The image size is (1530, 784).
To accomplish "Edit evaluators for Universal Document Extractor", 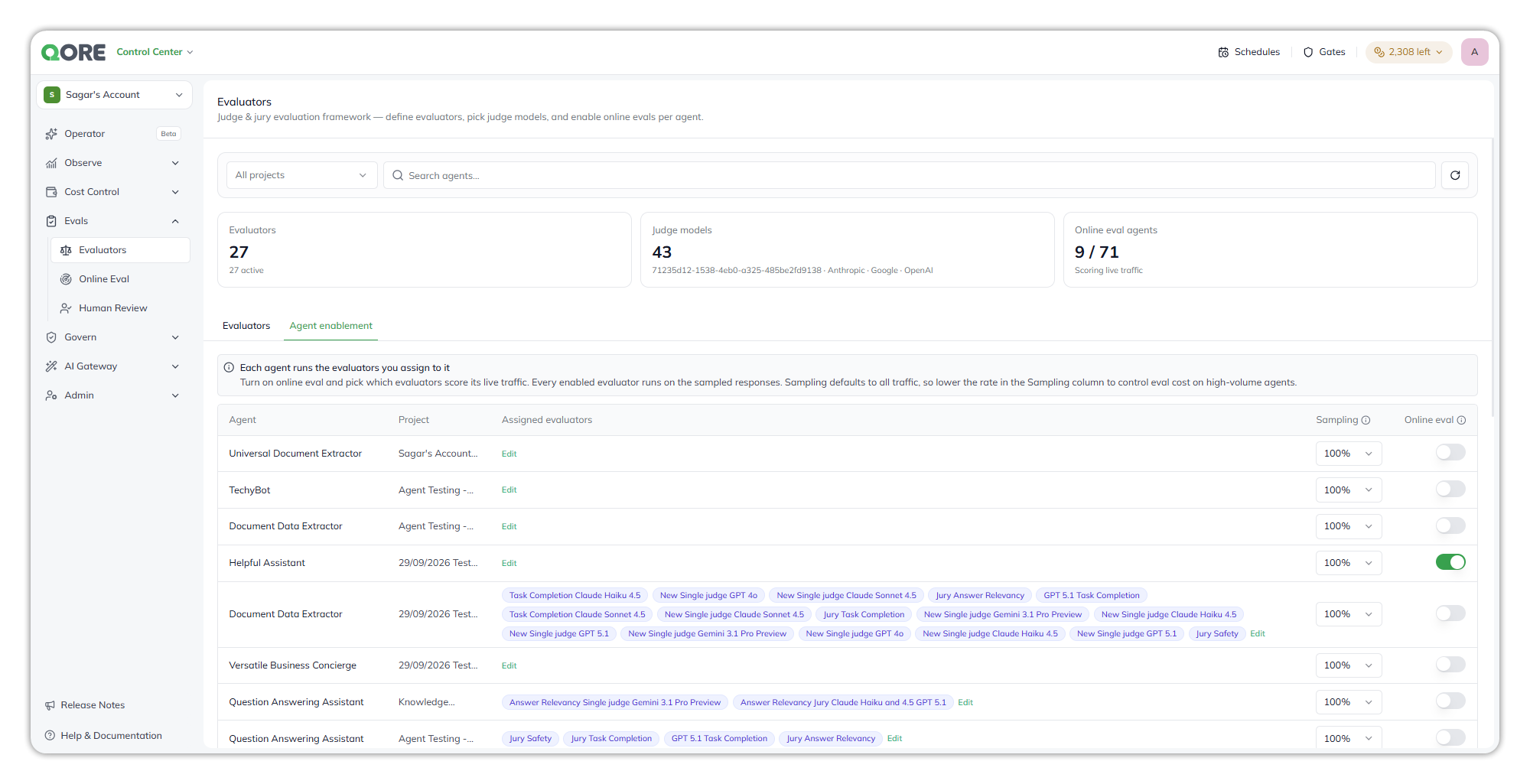I will (x=509, y=454).
